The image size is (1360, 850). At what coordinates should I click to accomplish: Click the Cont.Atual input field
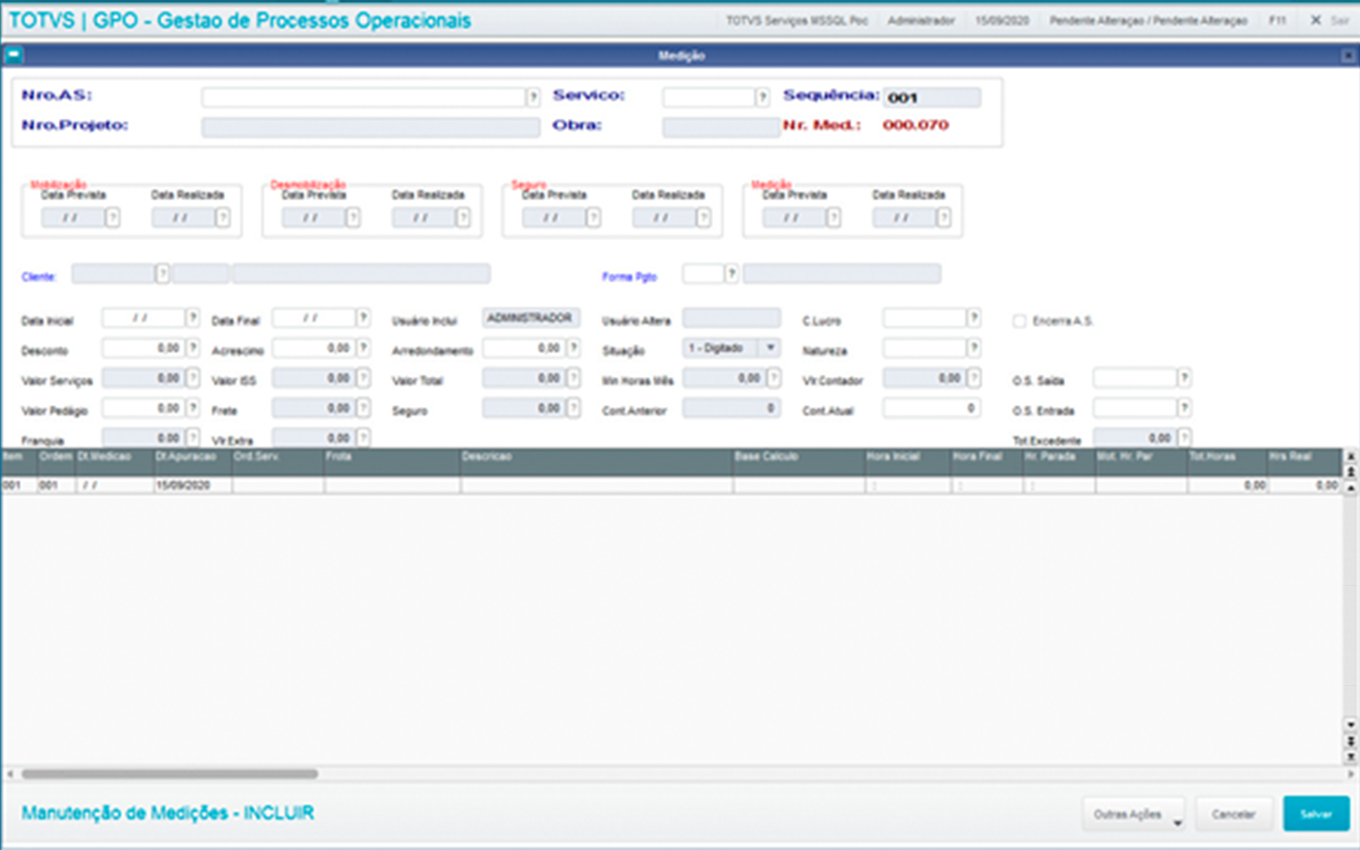click(930, 408)
